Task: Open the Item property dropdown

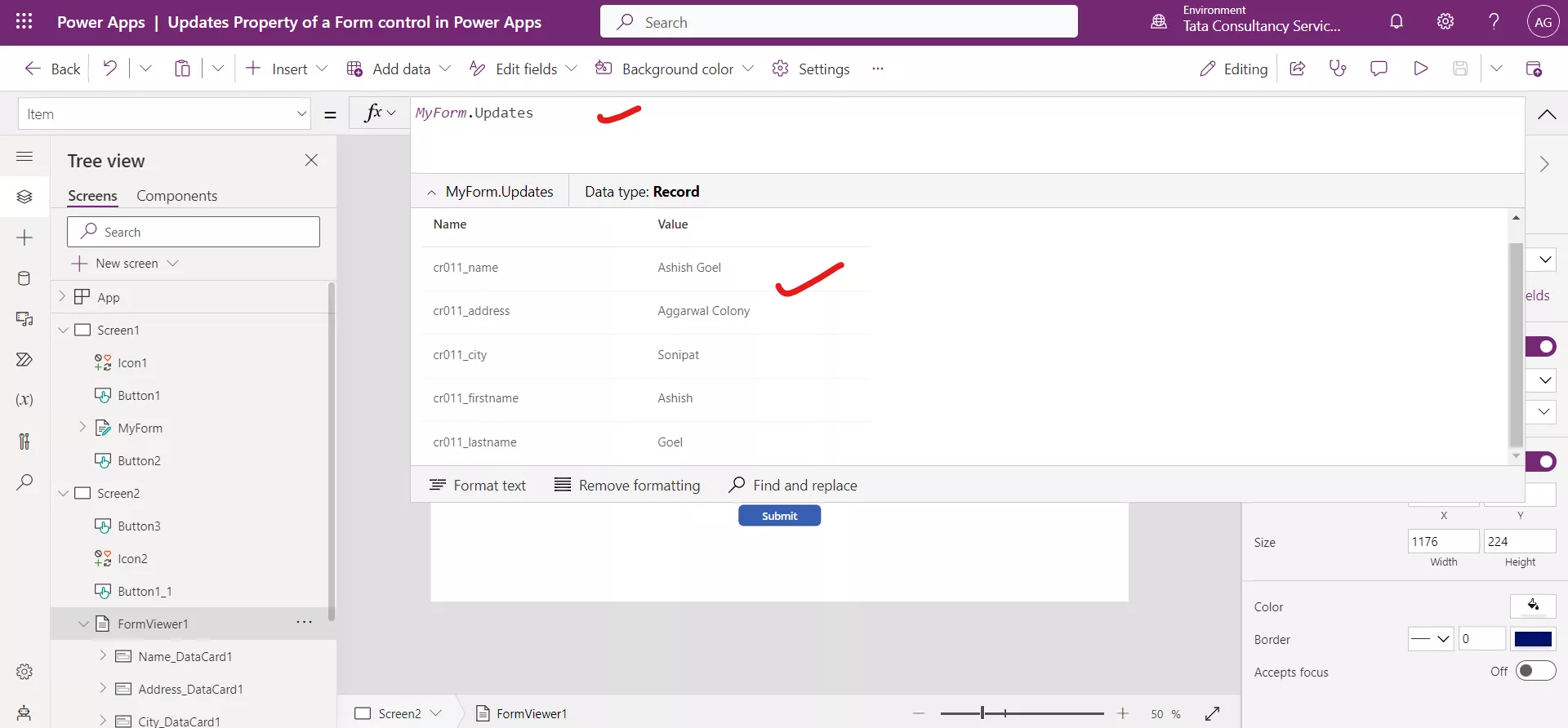Action: tap(301, 114)
